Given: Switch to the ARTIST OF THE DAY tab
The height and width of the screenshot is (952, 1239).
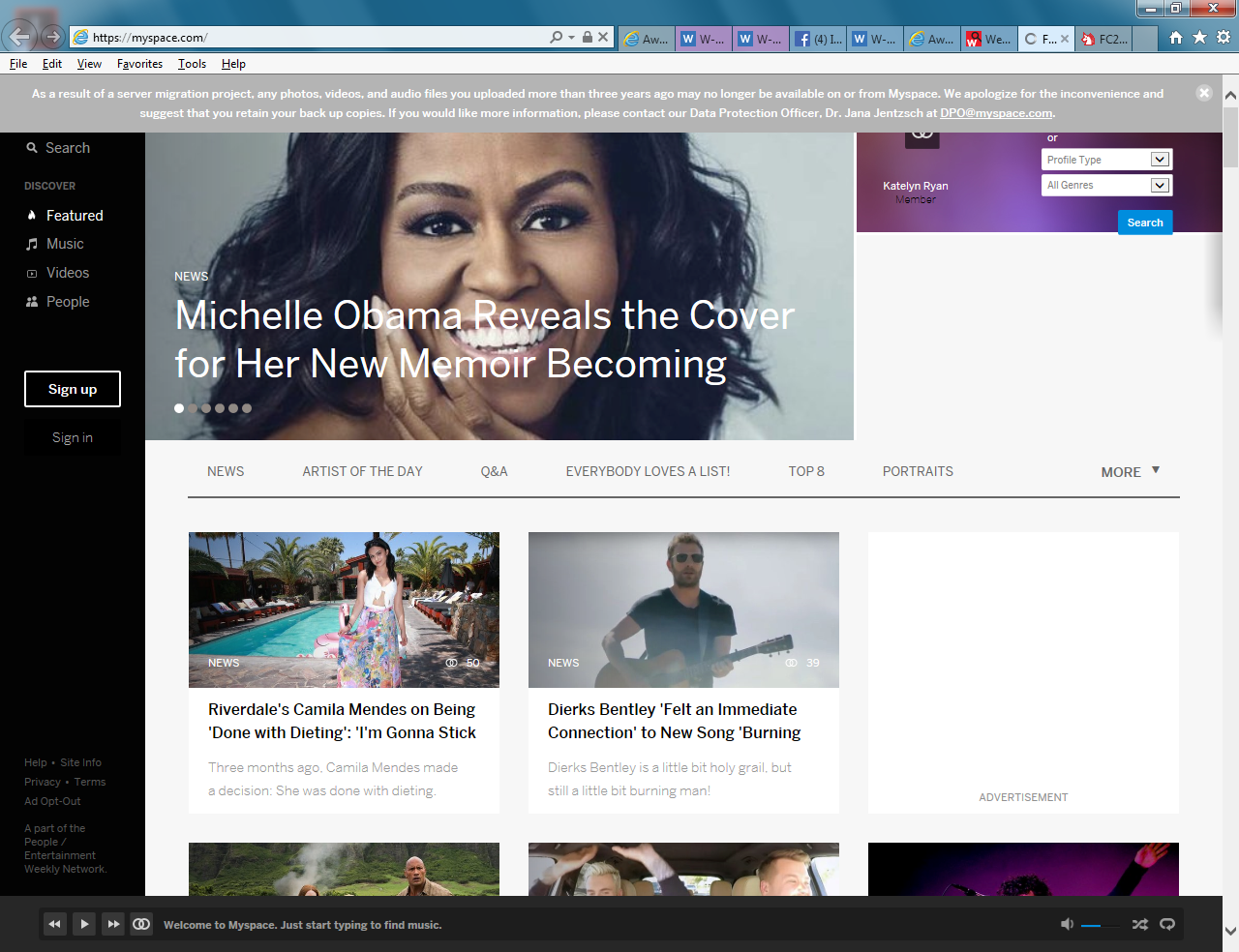Looking at the screenshot, I should pyautogui.click(x=362, y=471).
